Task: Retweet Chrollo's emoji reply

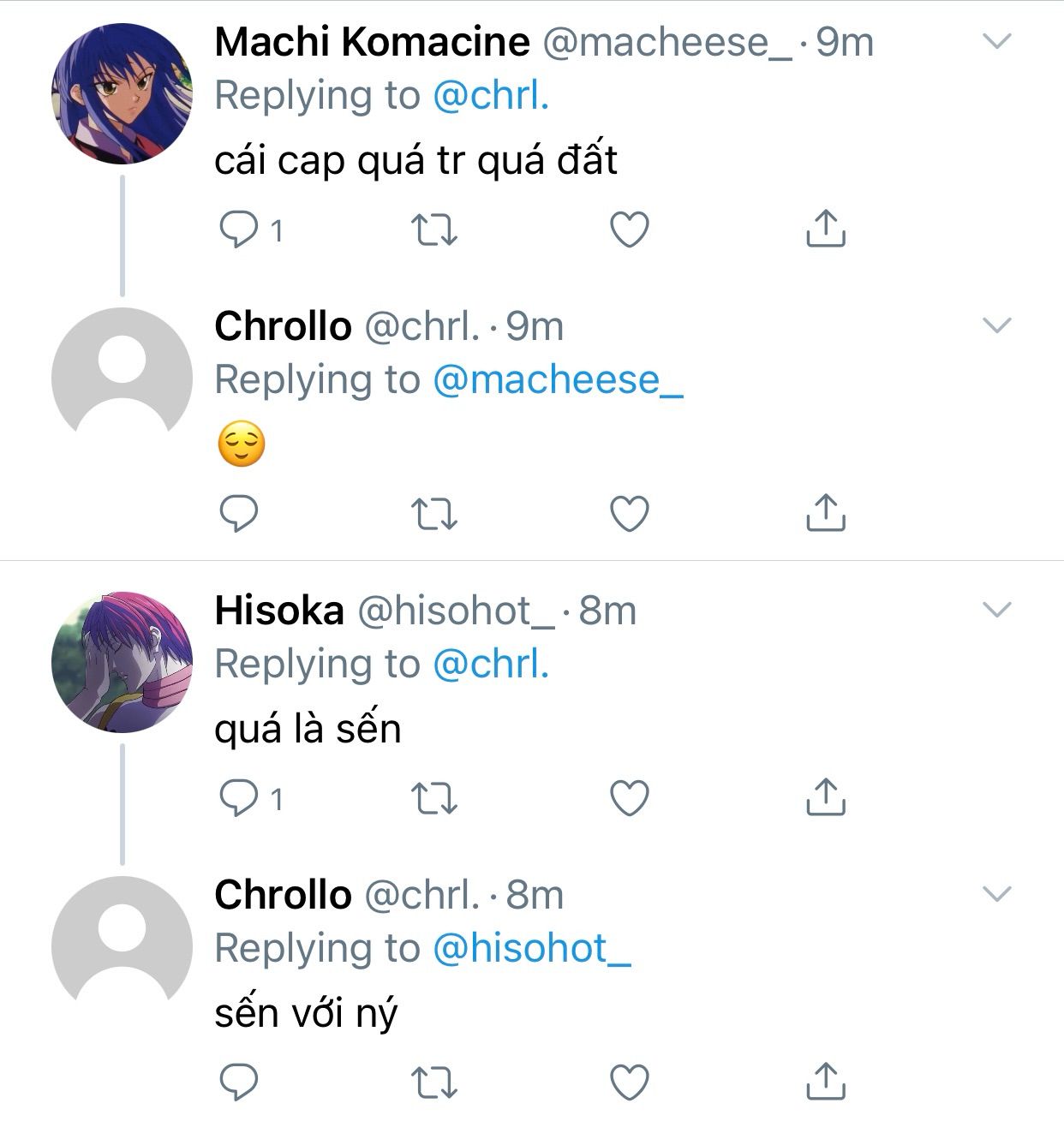Action: 434,514
